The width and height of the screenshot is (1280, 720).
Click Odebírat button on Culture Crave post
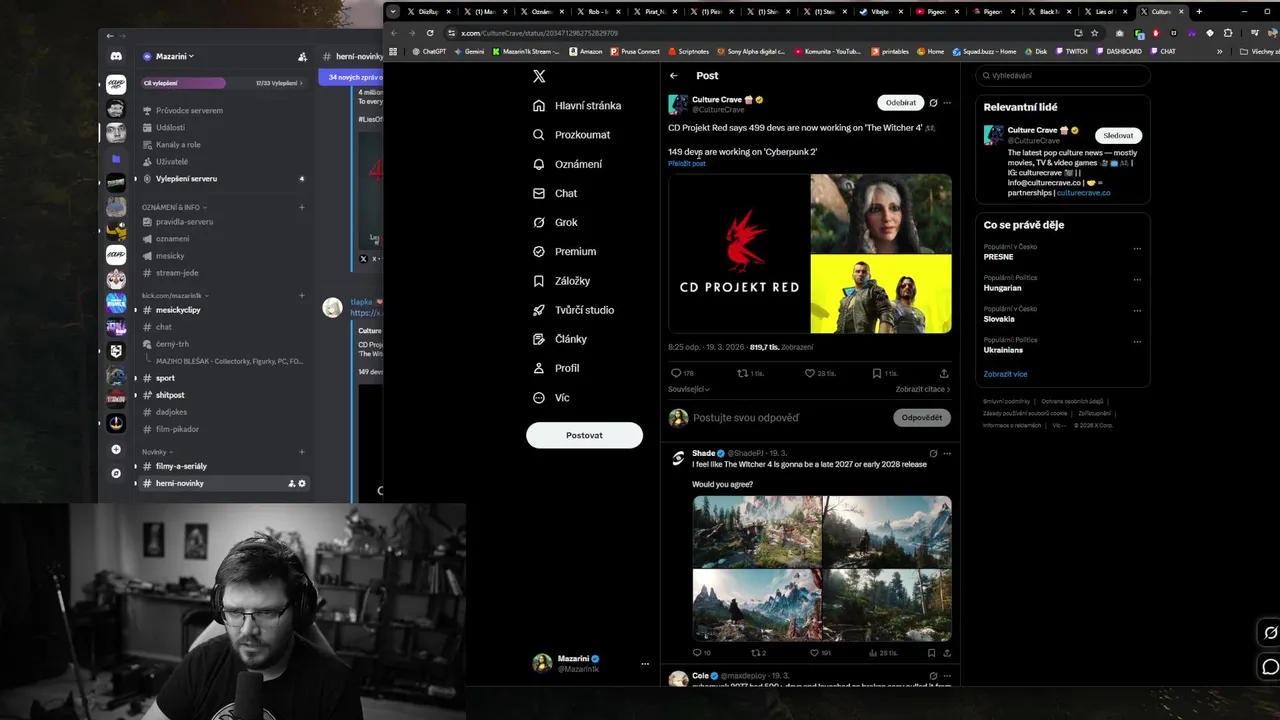click(x=900, y=102)
